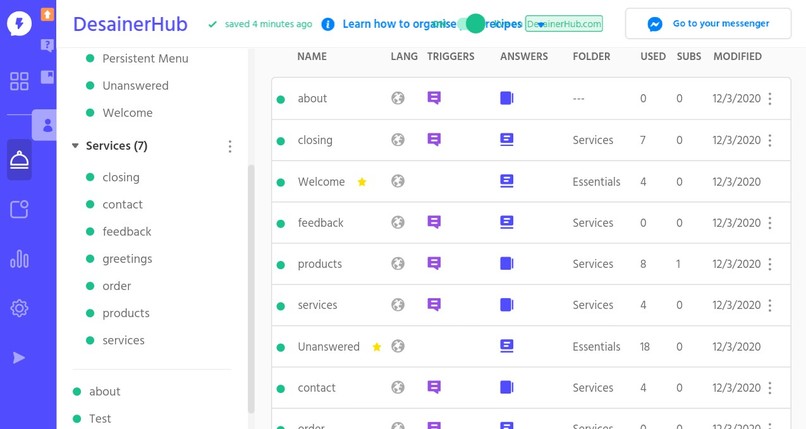Open three-dot menu for closing row
The width and height of the screenshot is (806, 429).
pyautogui.click(x=770, y=140)
